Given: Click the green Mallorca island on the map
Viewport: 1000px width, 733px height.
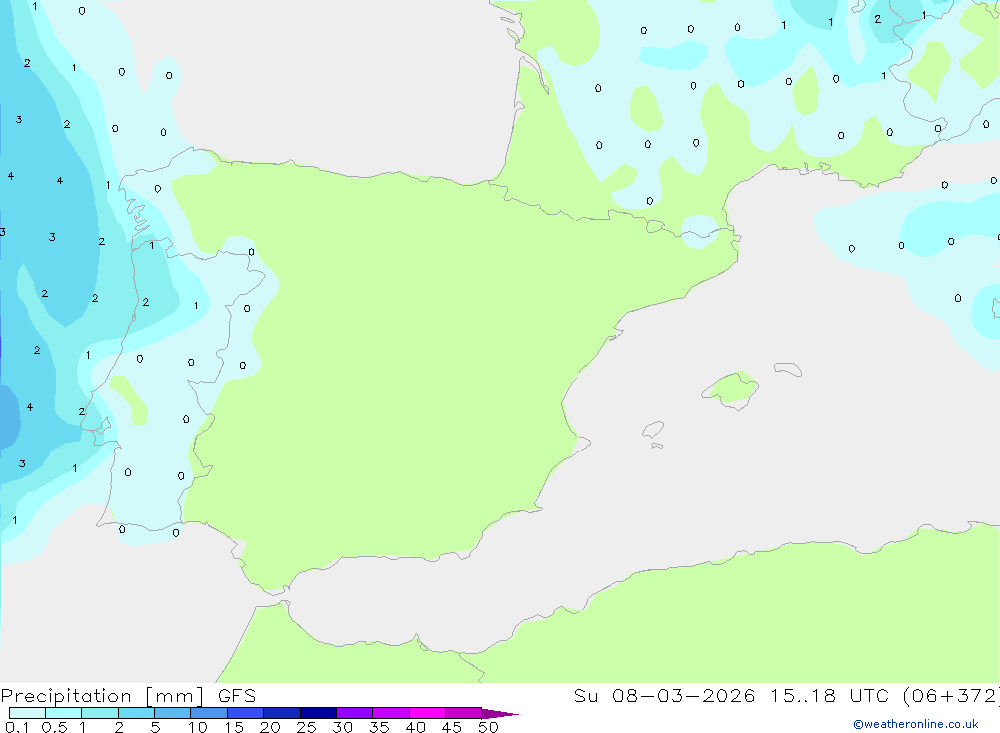Looking at the screenshot, I should coord(731,389).
